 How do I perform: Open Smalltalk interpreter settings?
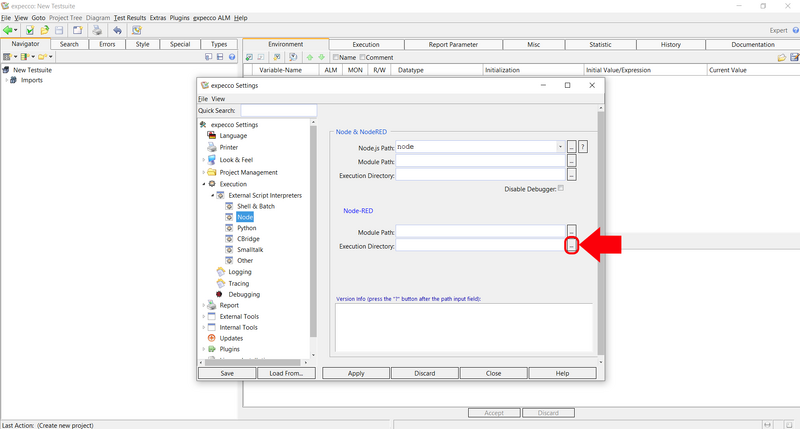click(250, 250)
